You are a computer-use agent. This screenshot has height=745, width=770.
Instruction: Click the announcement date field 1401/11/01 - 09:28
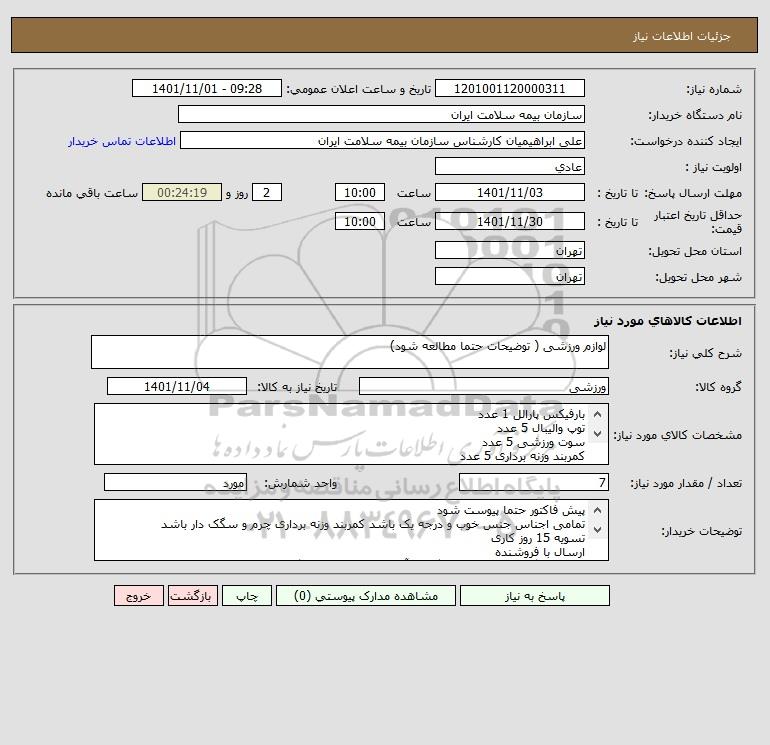[x=207, y=88]
